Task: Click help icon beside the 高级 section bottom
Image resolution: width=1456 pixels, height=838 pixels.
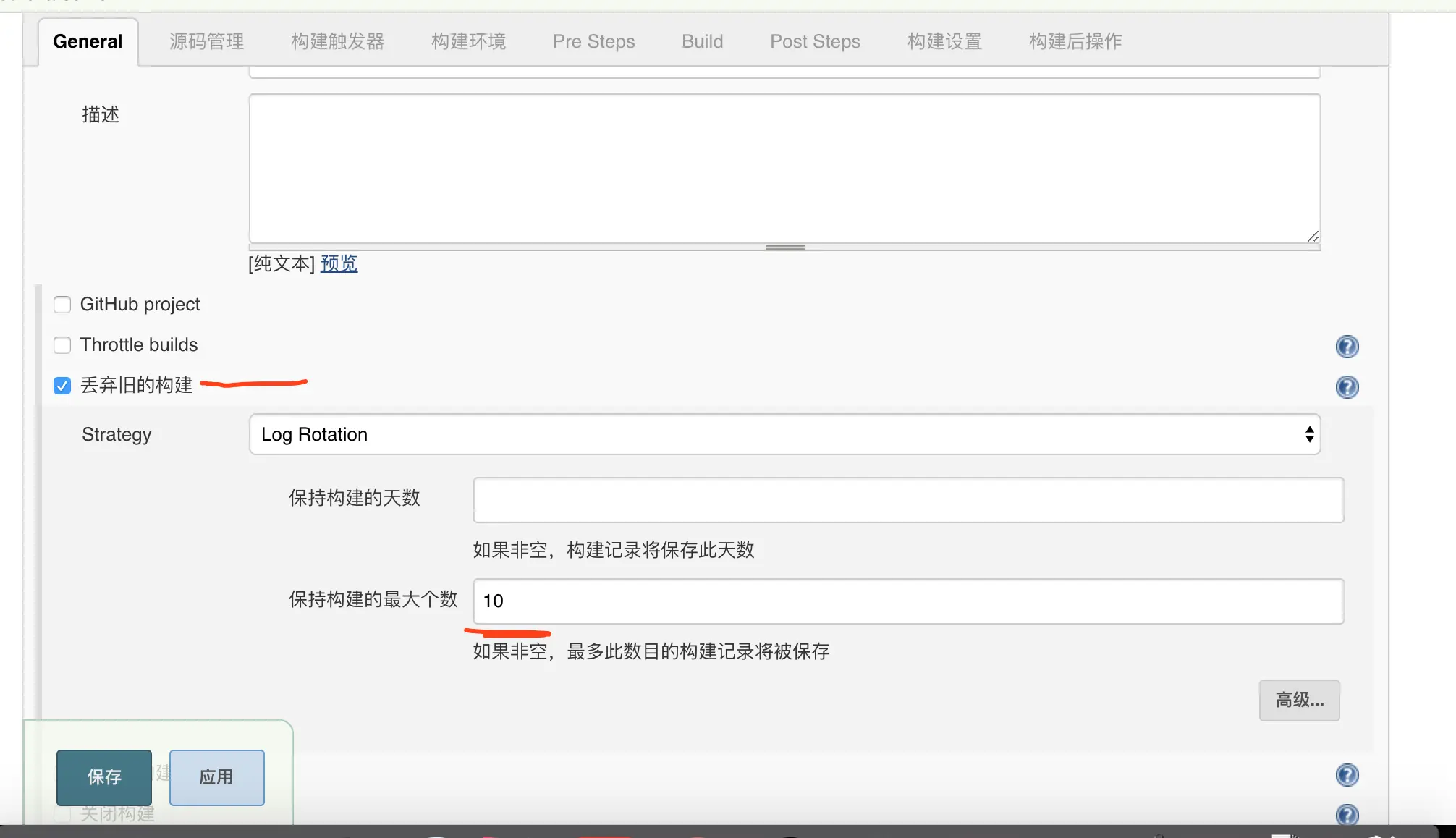Action: [x=1347, y=775]
